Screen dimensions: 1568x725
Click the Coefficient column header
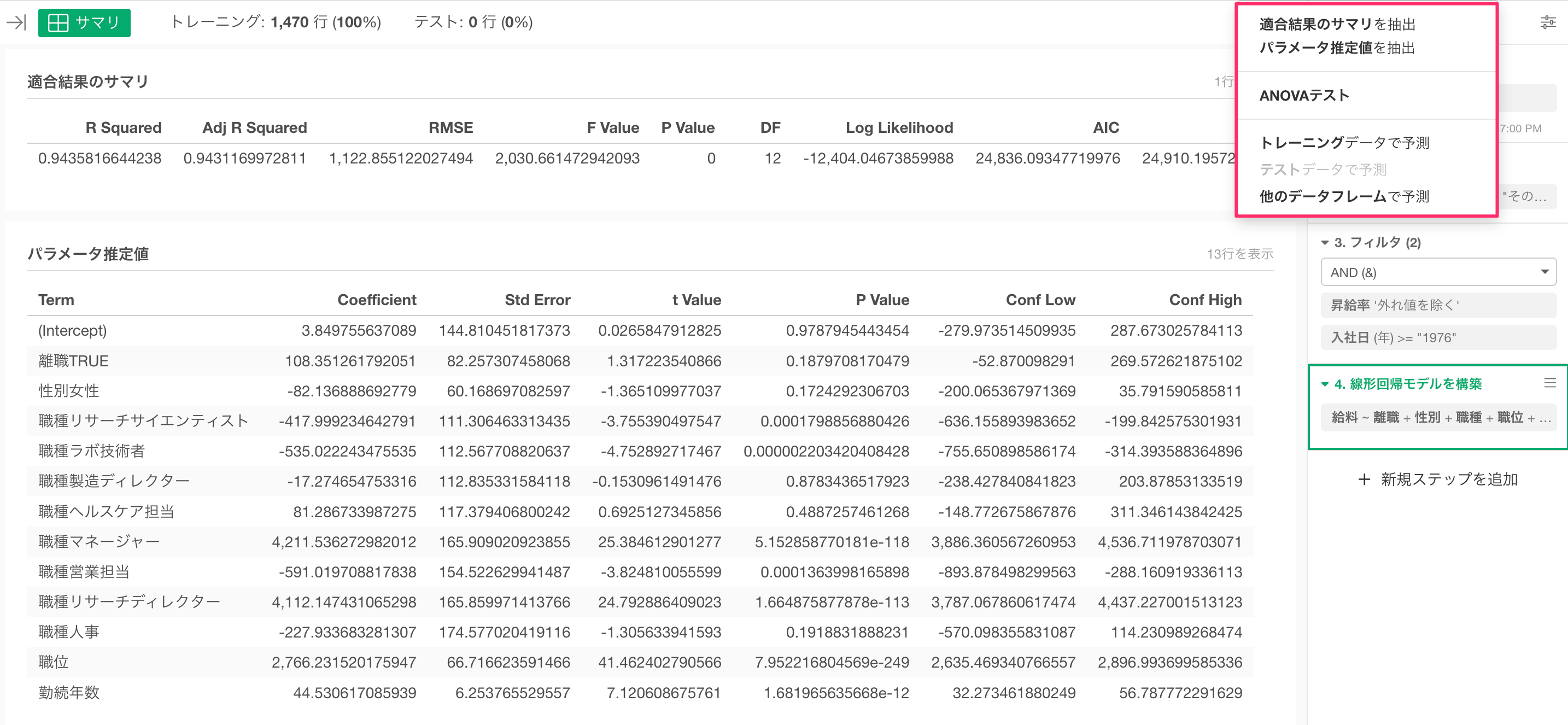(x=376, y=300)
